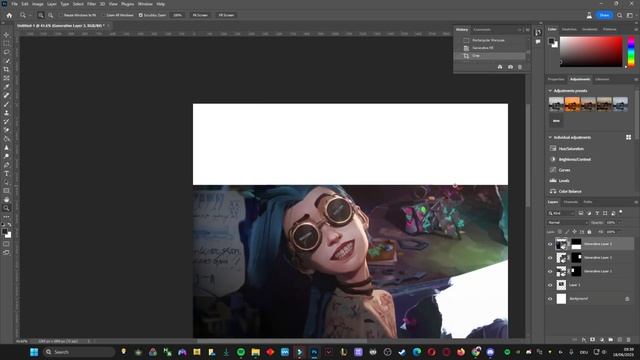Select the Eyedropper tool
Screen dimensions: 640x360
tap(6, 87)
